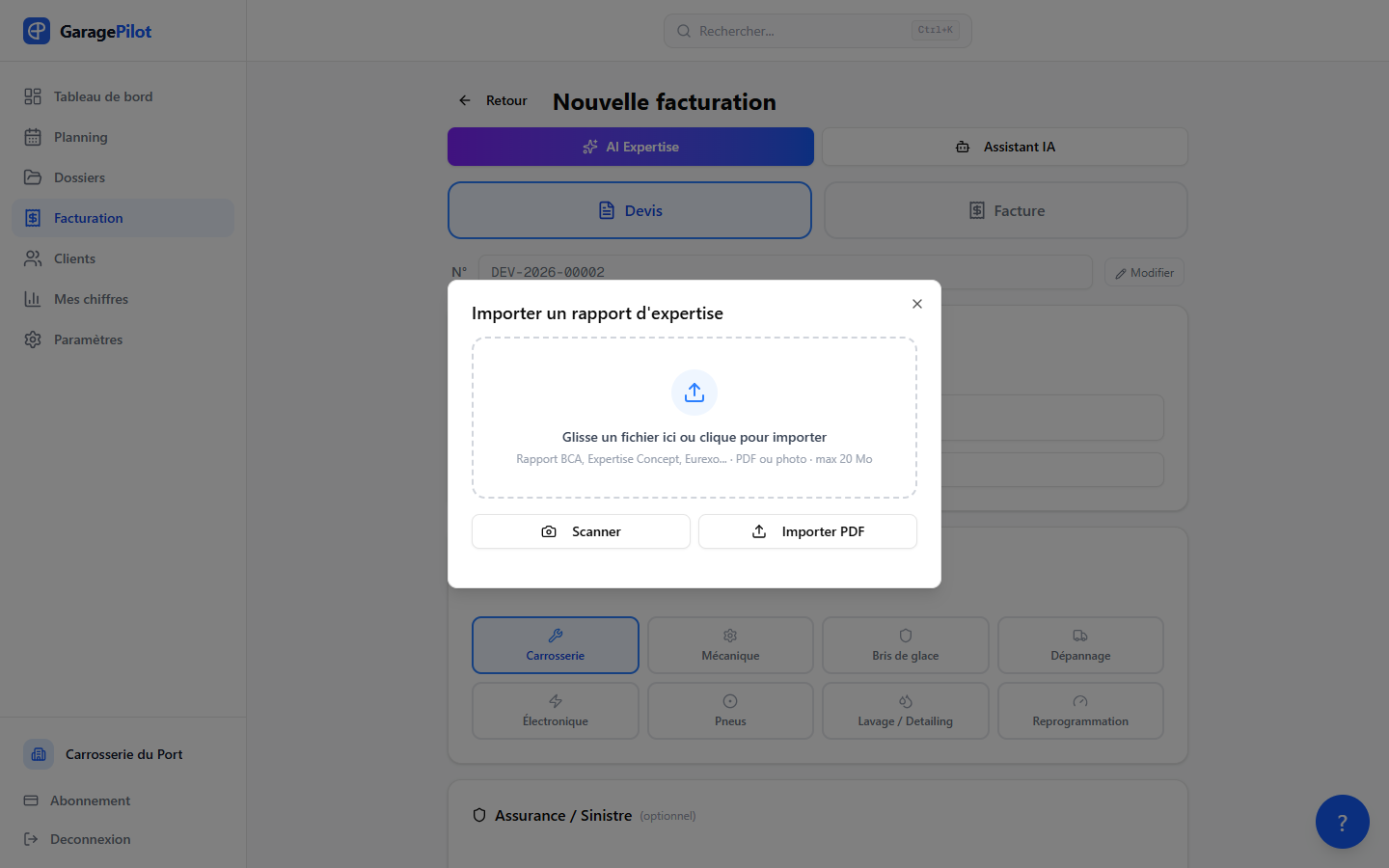1389x868 pixels.
Task: Select the Pneus service tile
Action: point(730,711)
